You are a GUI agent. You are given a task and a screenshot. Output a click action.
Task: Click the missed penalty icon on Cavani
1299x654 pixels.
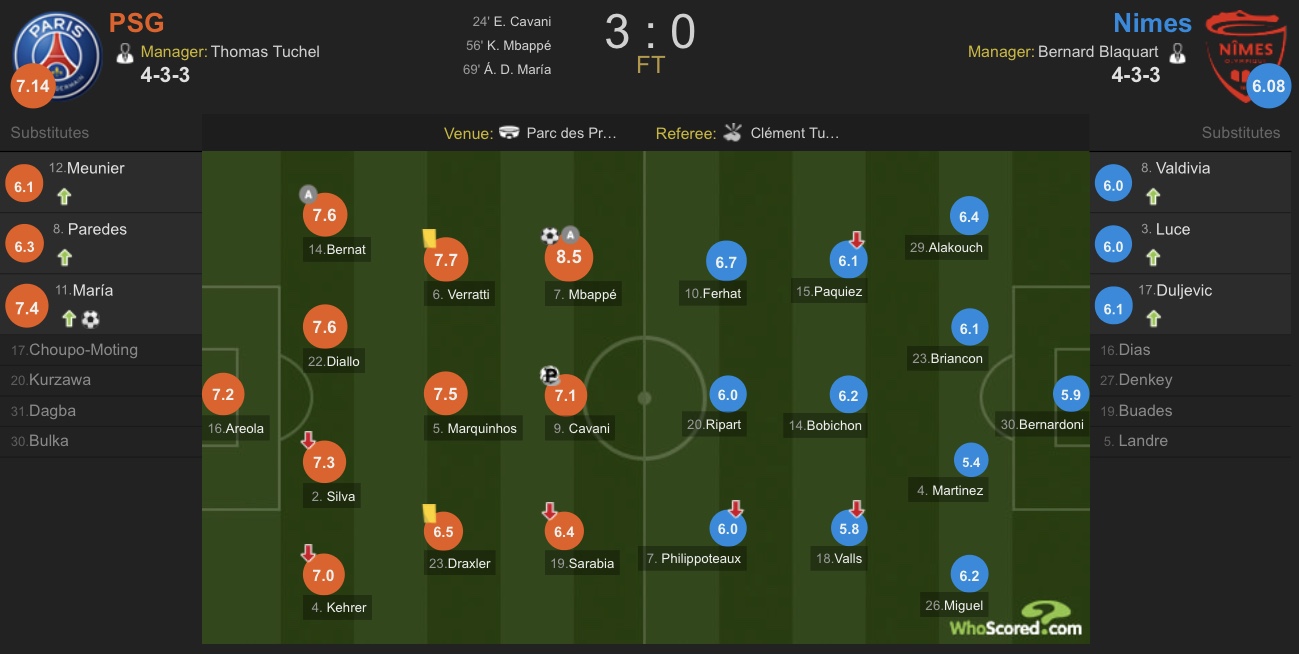(549, 375)
